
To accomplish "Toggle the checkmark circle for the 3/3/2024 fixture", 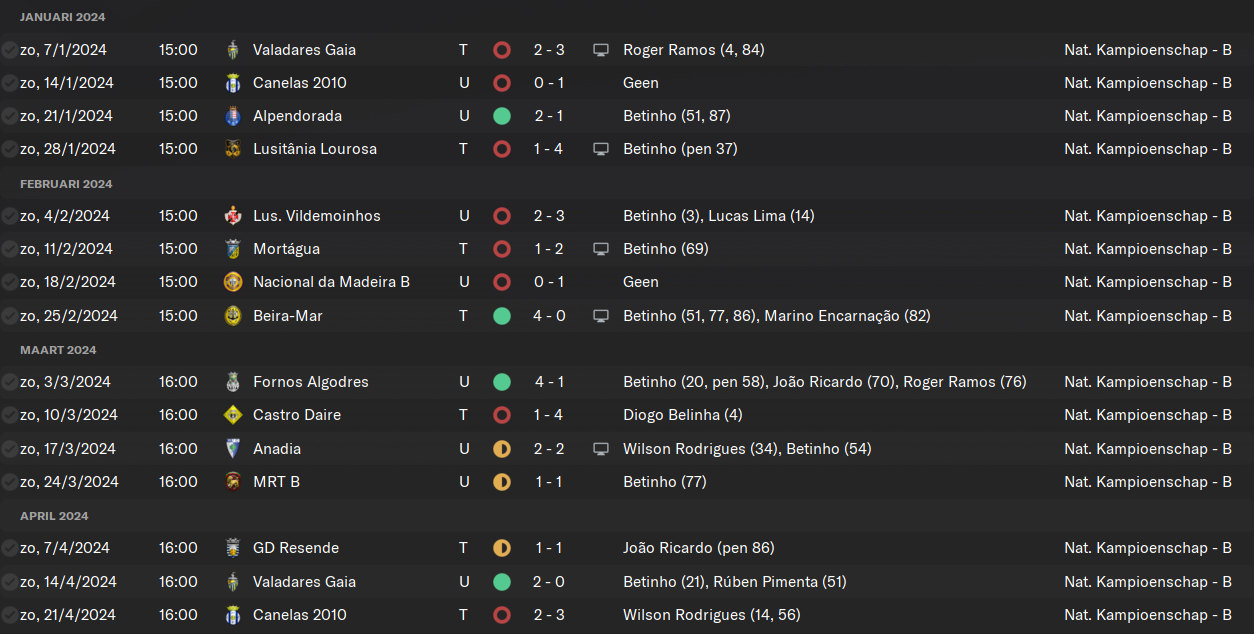I will (9, 382).
